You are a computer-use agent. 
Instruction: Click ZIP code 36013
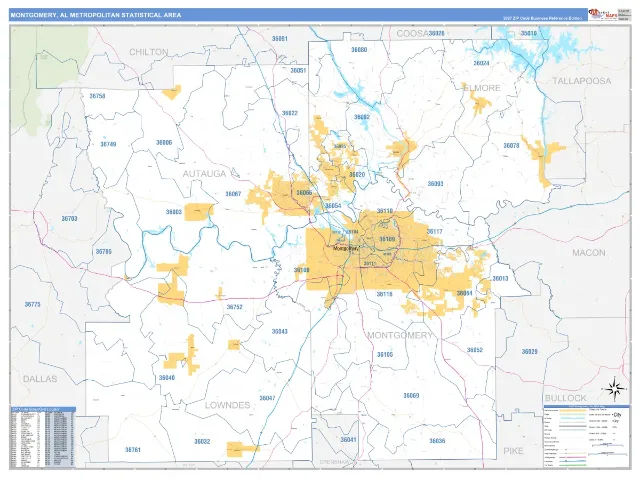point(500,279)
